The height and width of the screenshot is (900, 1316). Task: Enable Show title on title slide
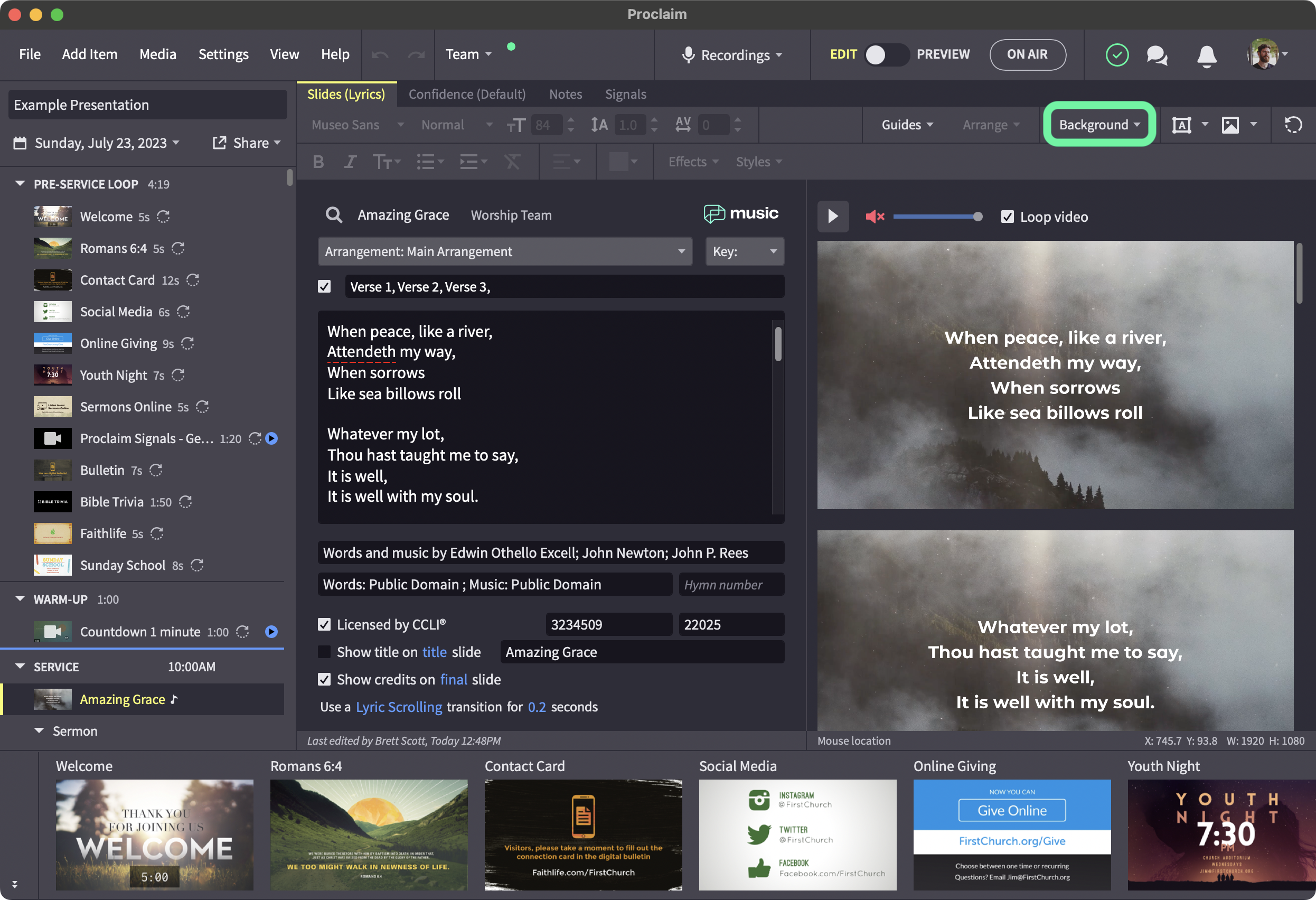click(x=324, y=652)
